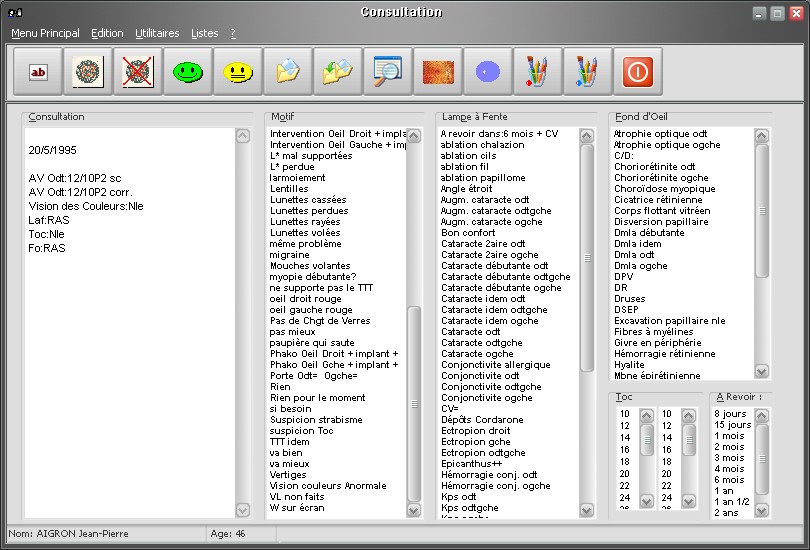Select 'Choroïdose myopique' in Fond d'Oeil
This screenshot has height=550, width=810.
[665, 189]
